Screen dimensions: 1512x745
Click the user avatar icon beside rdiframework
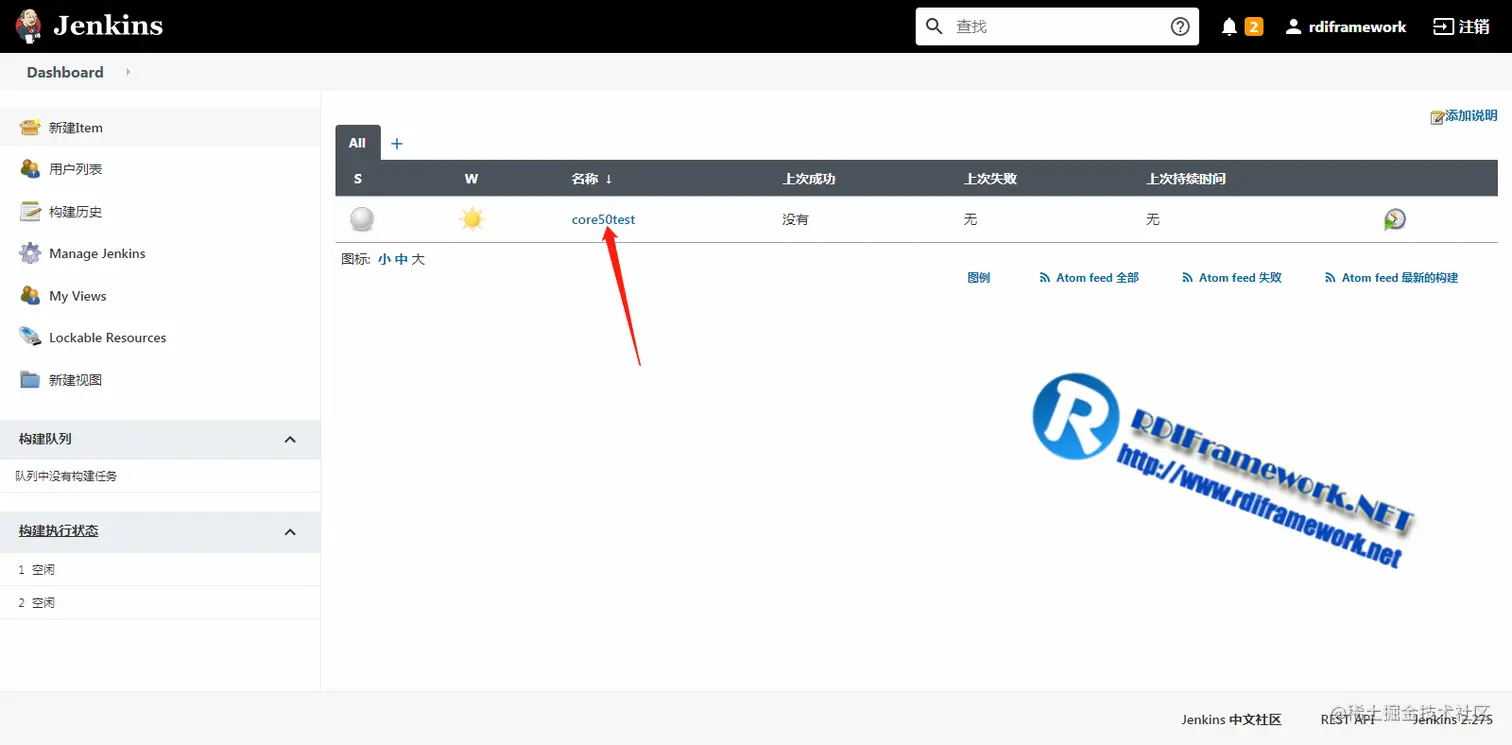coord(1293,27)
